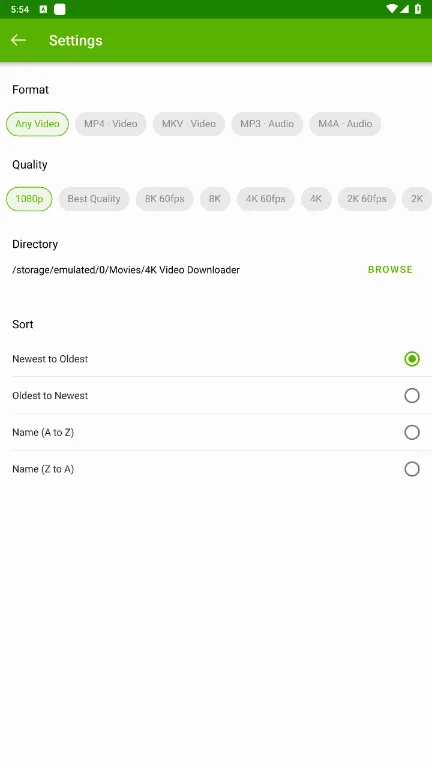Tap the directory path text

coord(126,270)
